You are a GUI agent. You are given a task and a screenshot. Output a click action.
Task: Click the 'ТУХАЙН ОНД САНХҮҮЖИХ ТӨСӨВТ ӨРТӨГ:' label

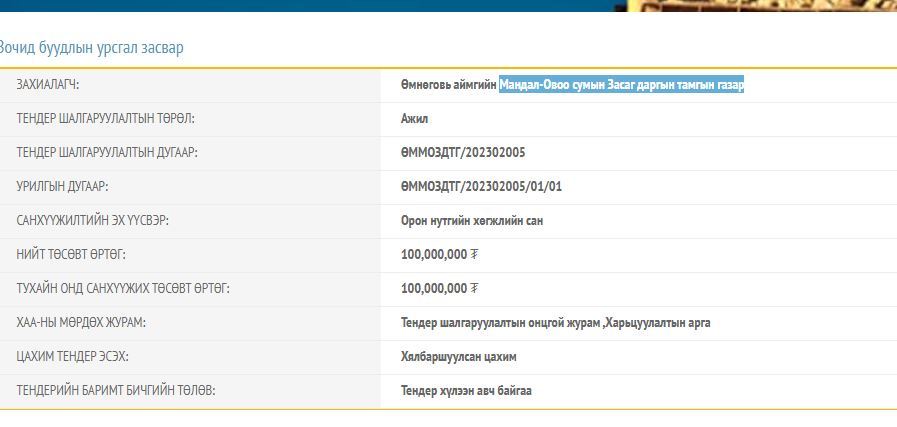point(123,289)
